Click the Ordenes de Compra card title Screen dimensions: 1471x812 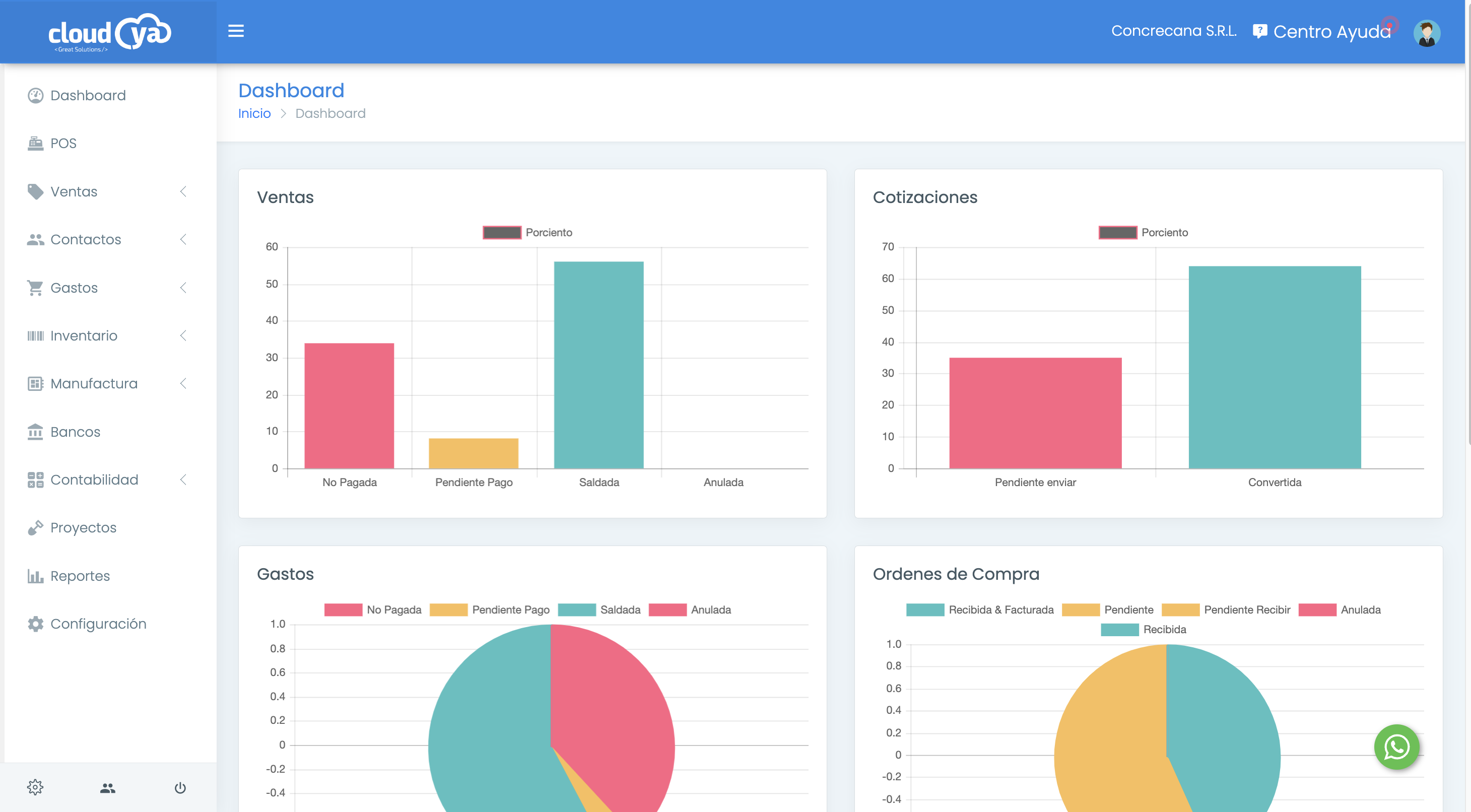pyautogui.click(x=956, y=574)
